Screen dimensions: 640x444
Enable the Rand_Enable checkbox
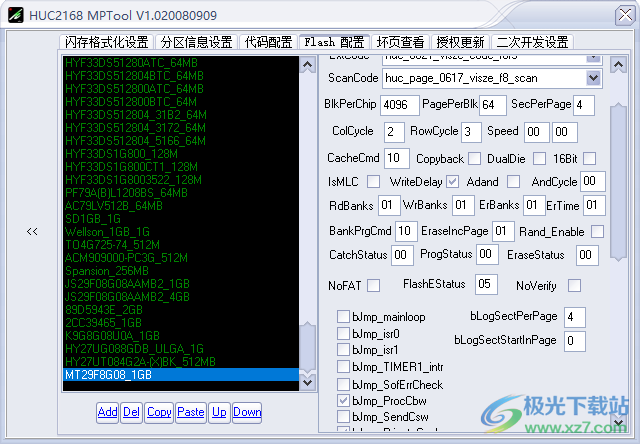598,231
